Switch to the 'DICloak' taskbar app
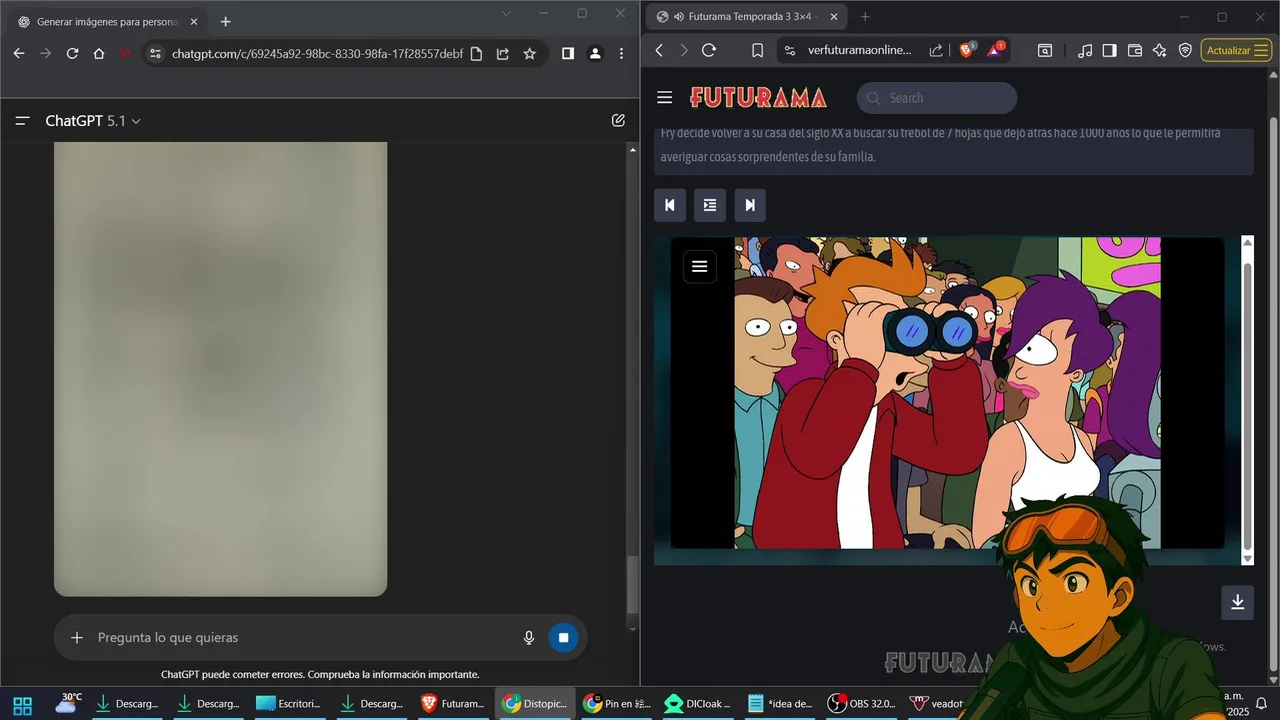This screenshot has width=1280, height=720. [x=699, y=704]
